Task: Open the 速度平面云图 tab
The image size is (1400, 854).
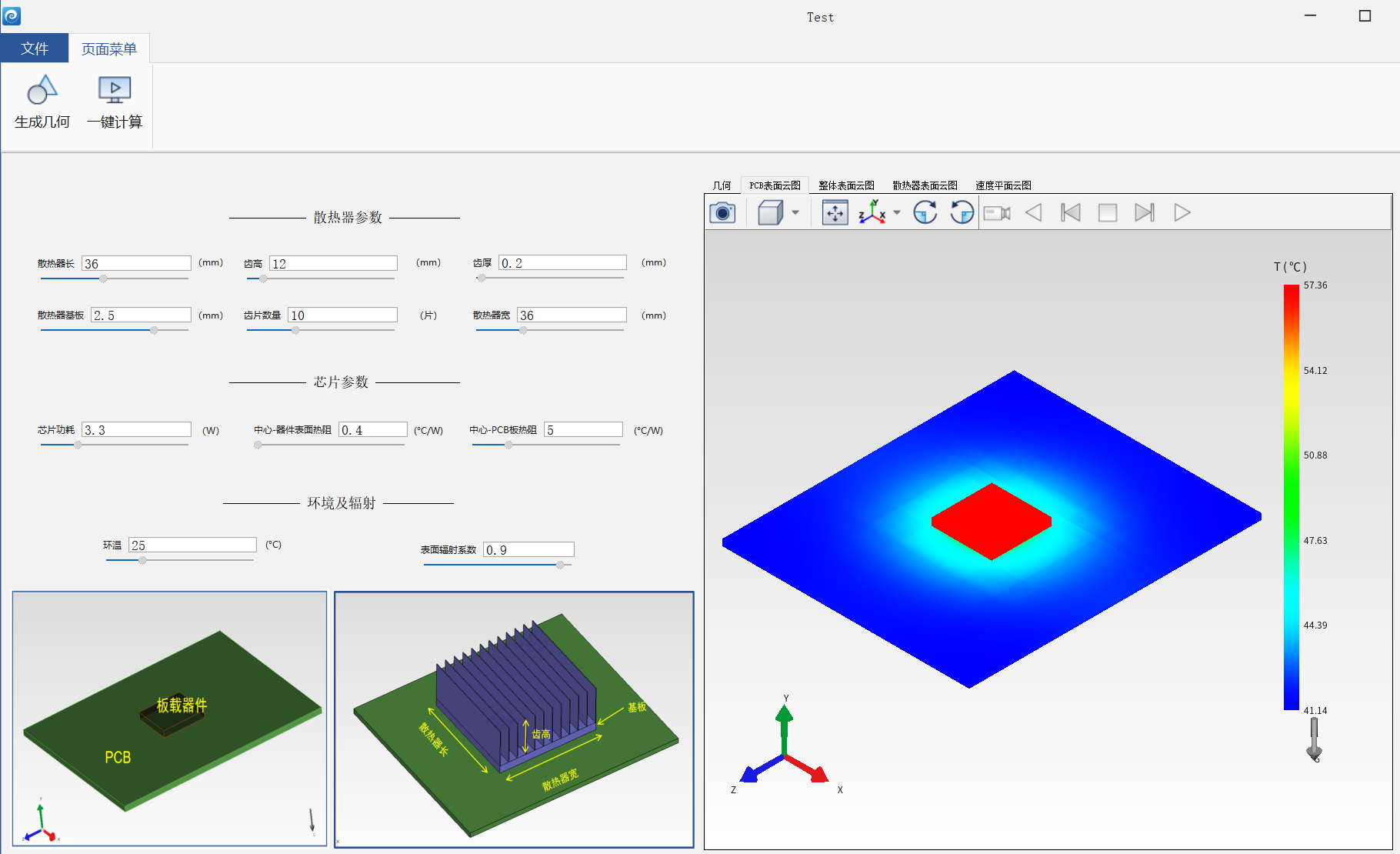Action: 1003,185
